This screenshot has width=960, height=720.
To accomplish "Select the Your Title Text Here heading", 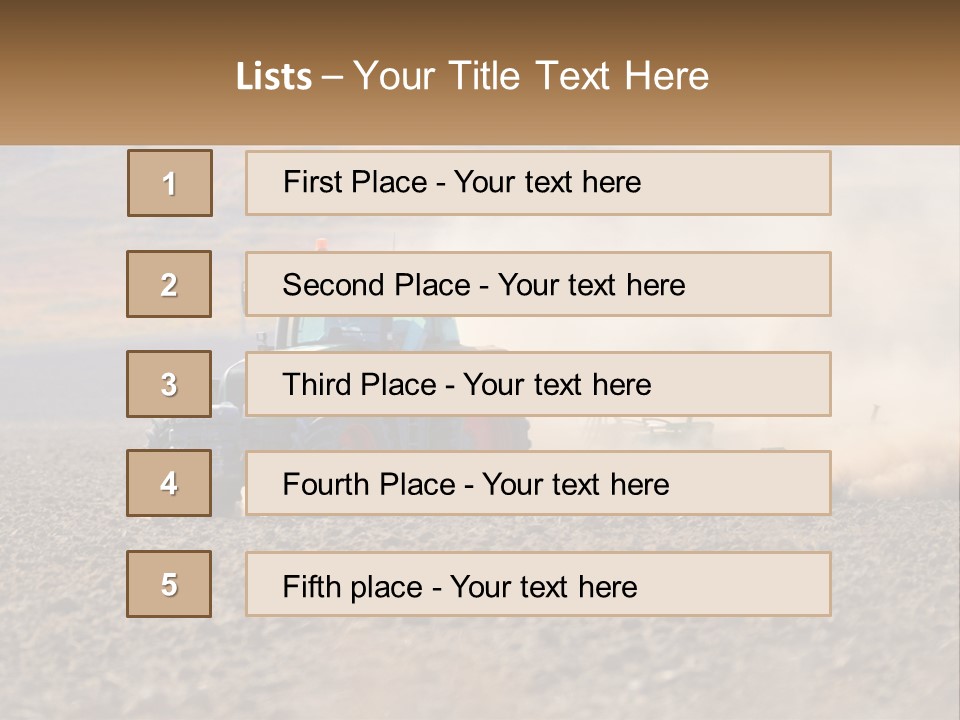I will (530, 76).
